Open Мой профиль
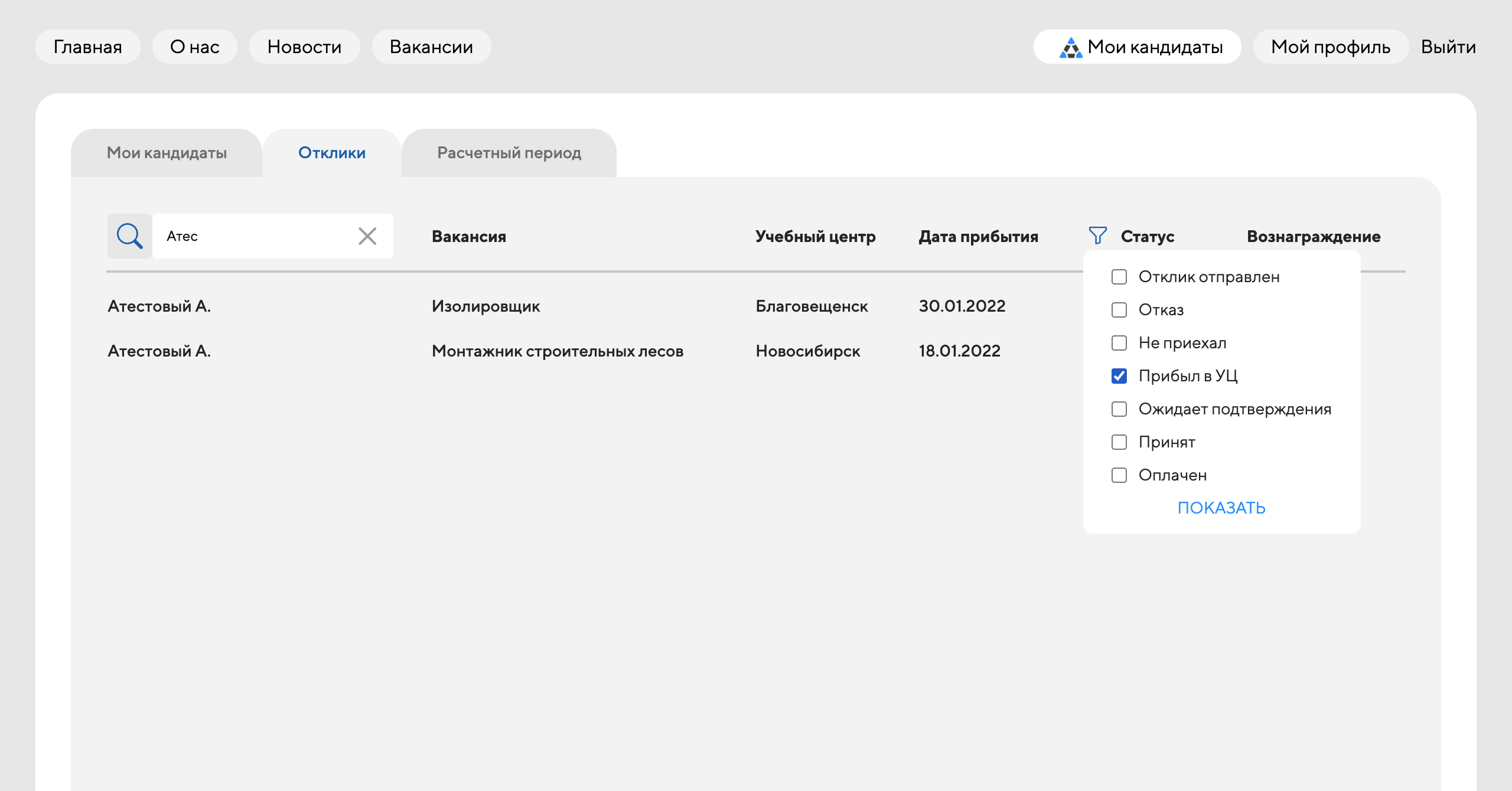 pyautogui.click(x=1331, y=47)
